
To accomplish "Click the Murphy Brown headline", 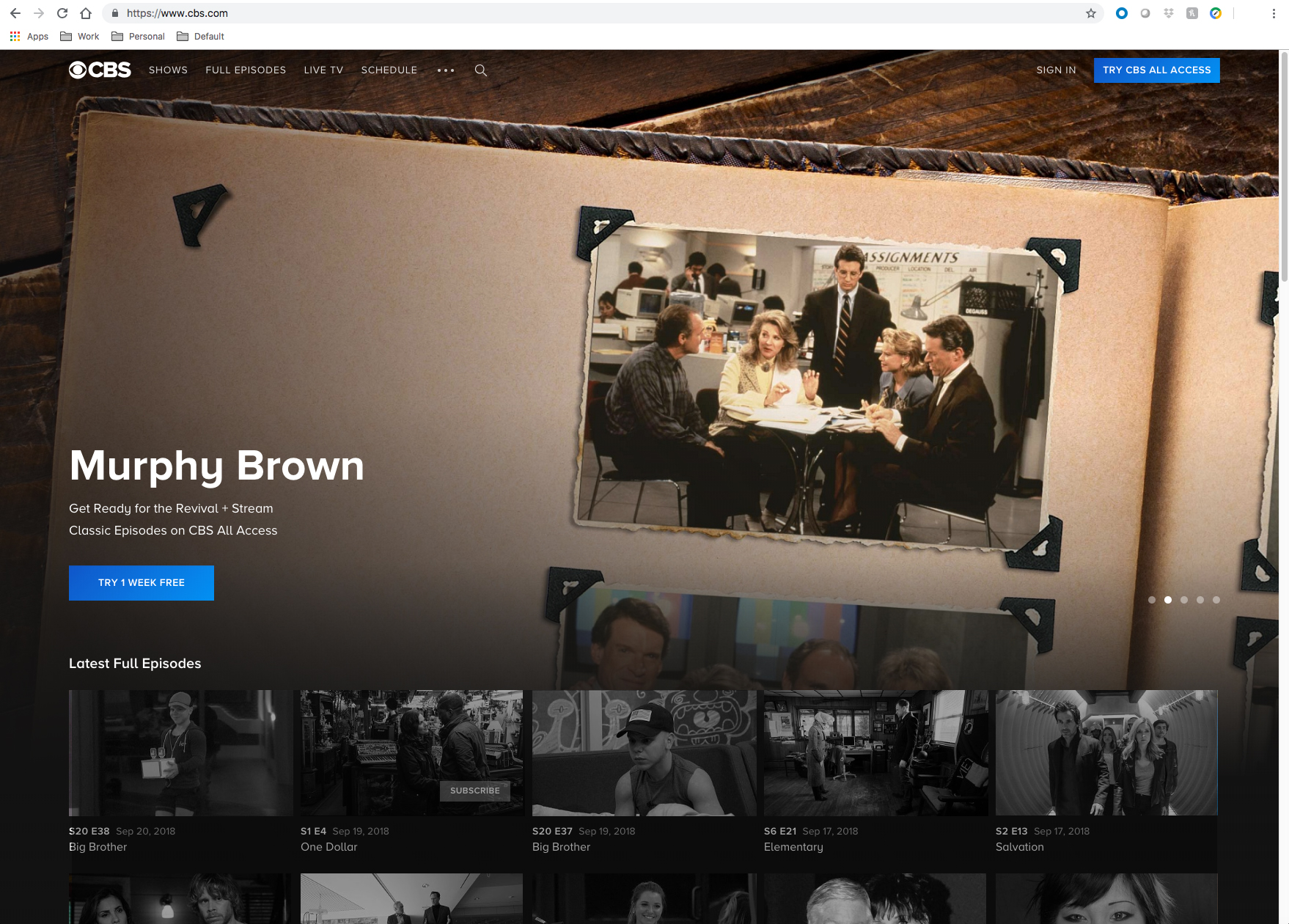I will [x=216, y=466].
